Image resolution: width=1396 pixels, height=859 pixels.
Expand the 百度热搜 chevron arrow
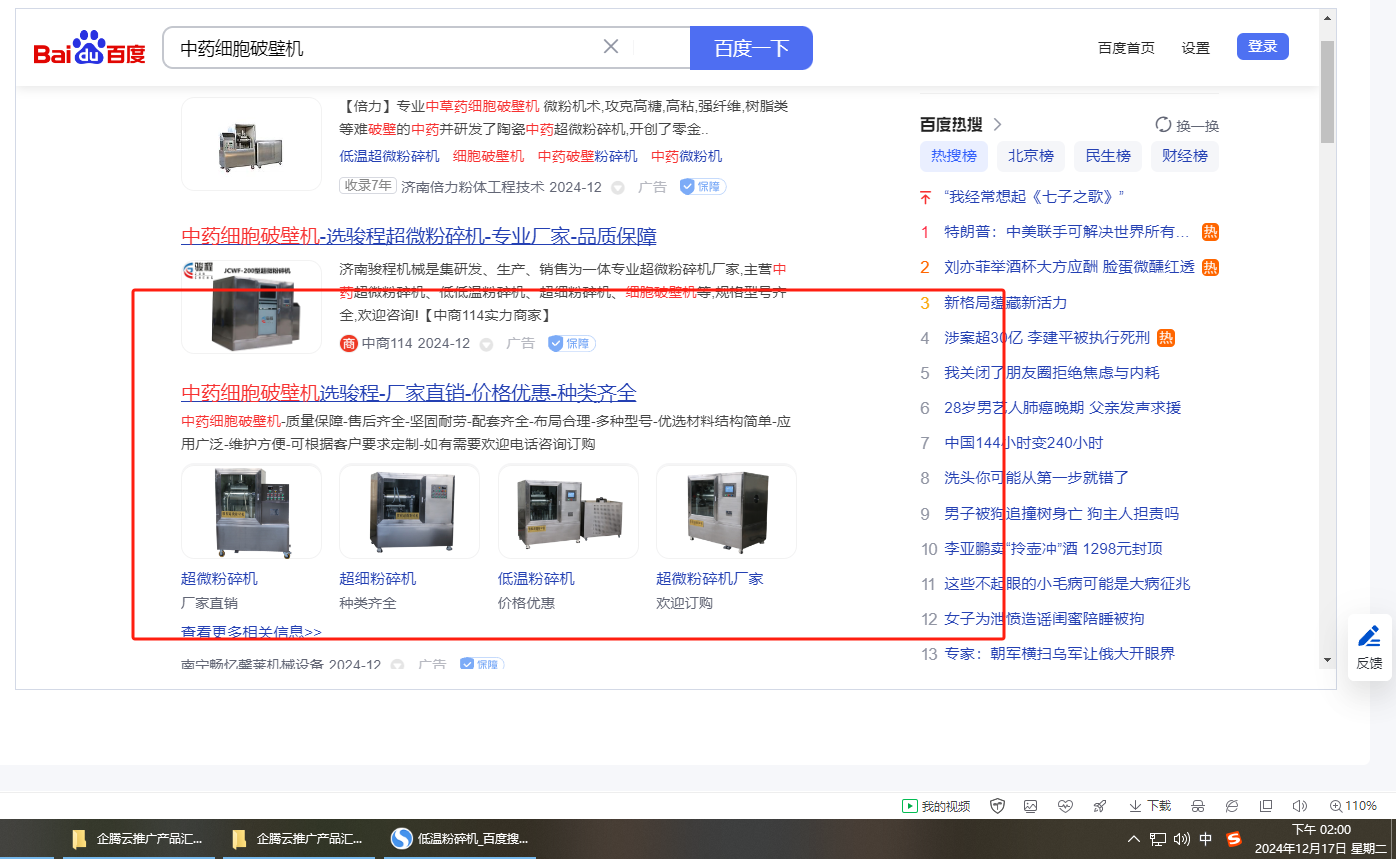997,125
